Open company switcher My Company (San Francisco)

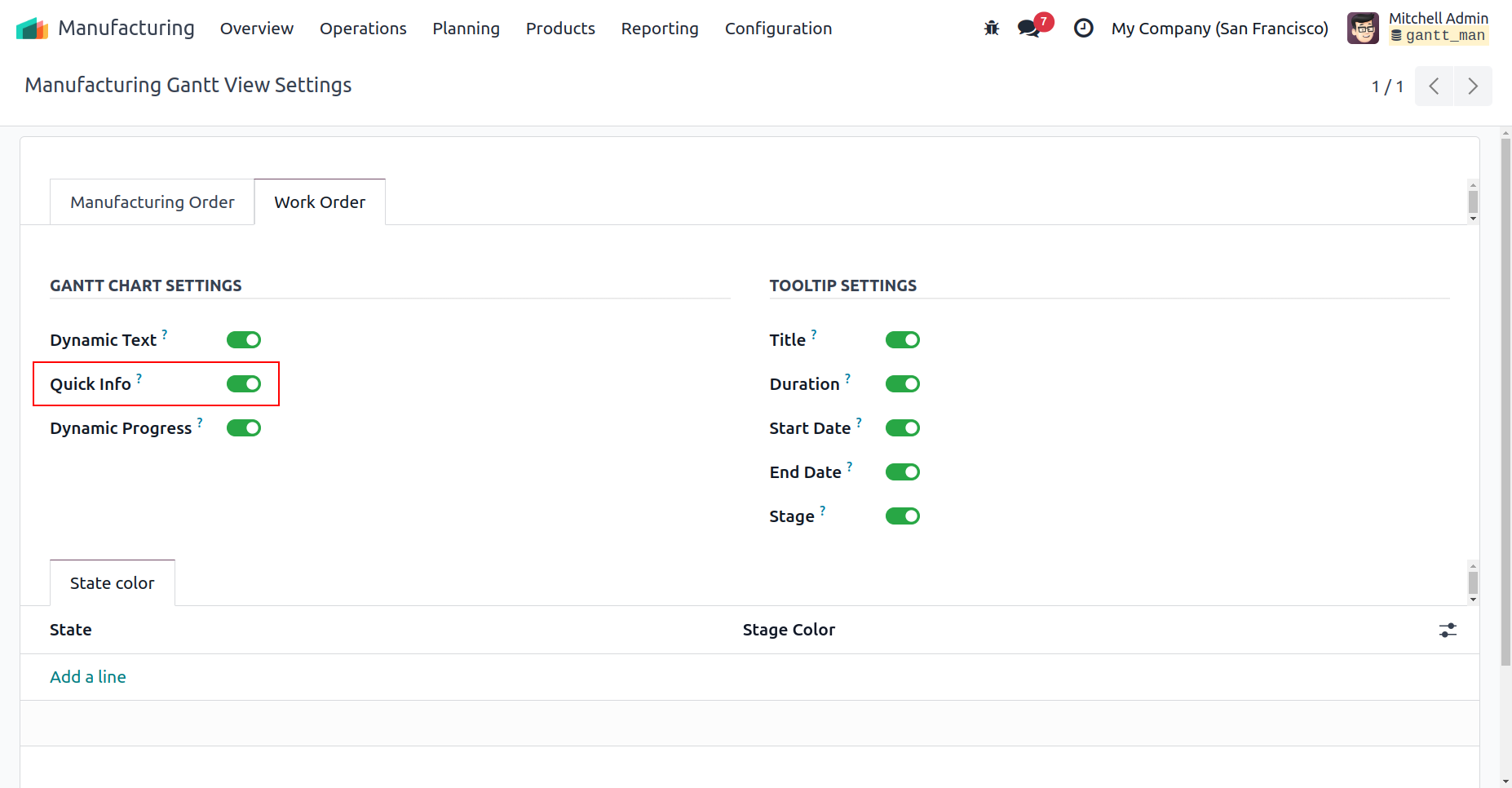click(1219, 29)
